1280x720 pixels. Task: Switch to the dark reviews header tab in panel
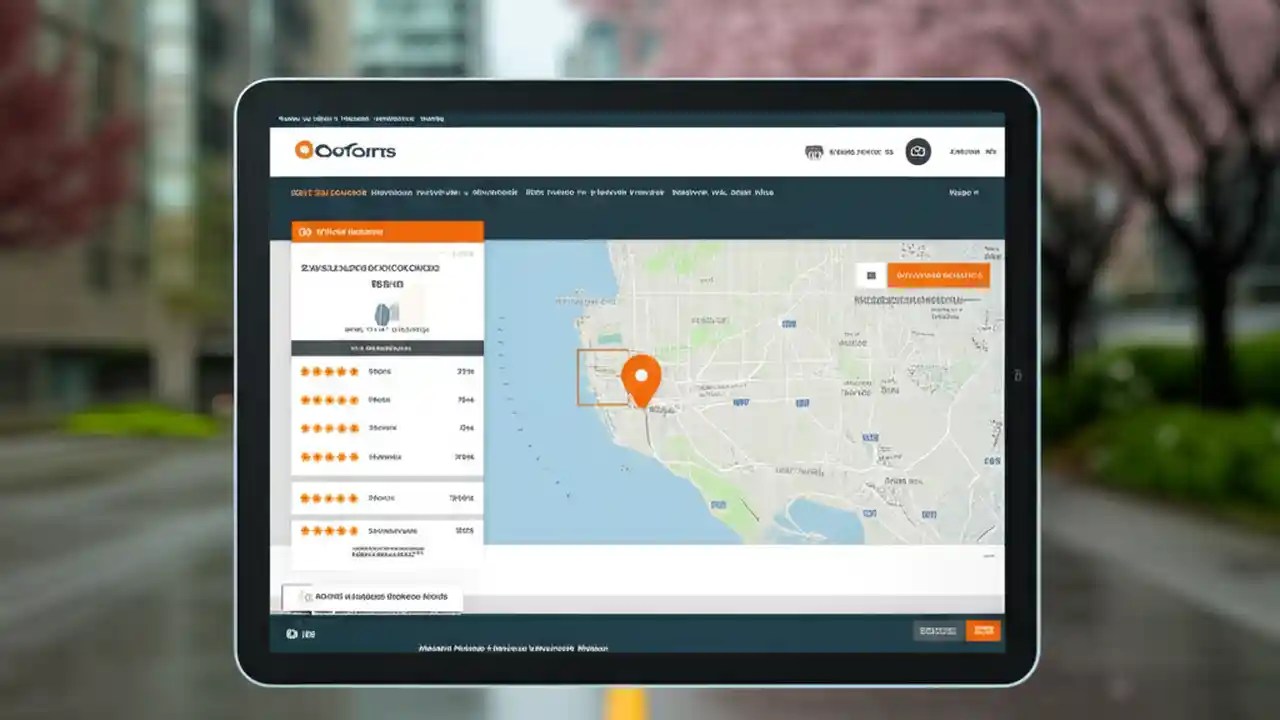point(387,347)
